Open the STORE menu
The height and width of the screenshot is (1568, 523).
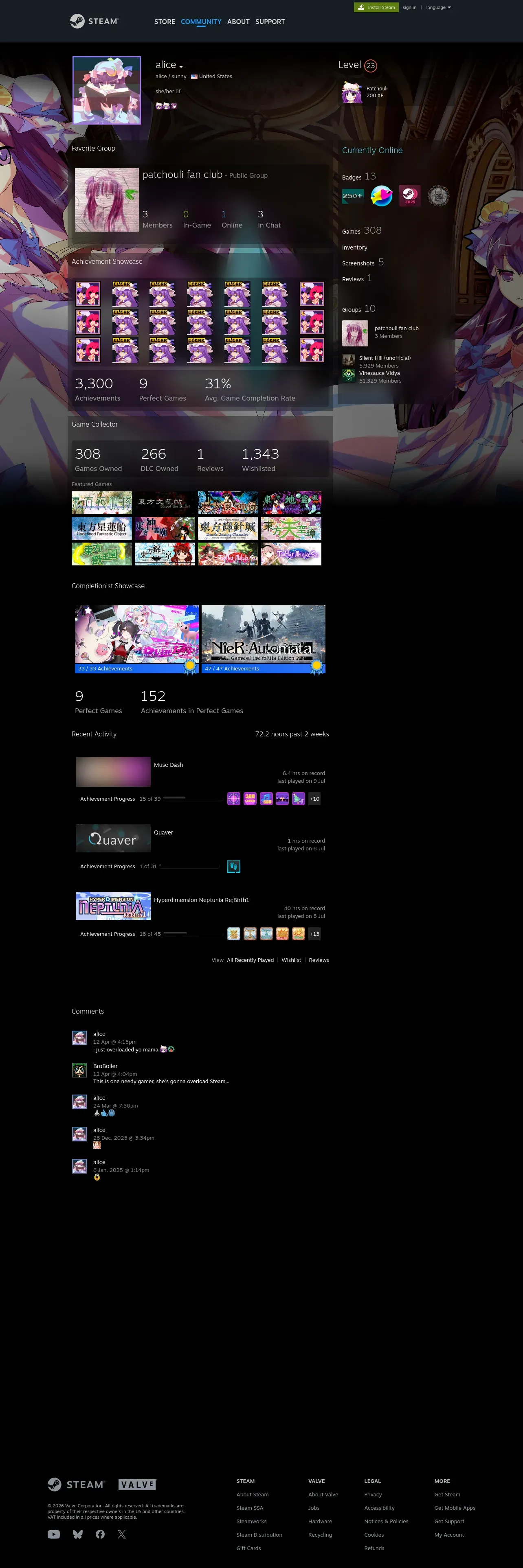pyautogui.click(x=165, y=21)
